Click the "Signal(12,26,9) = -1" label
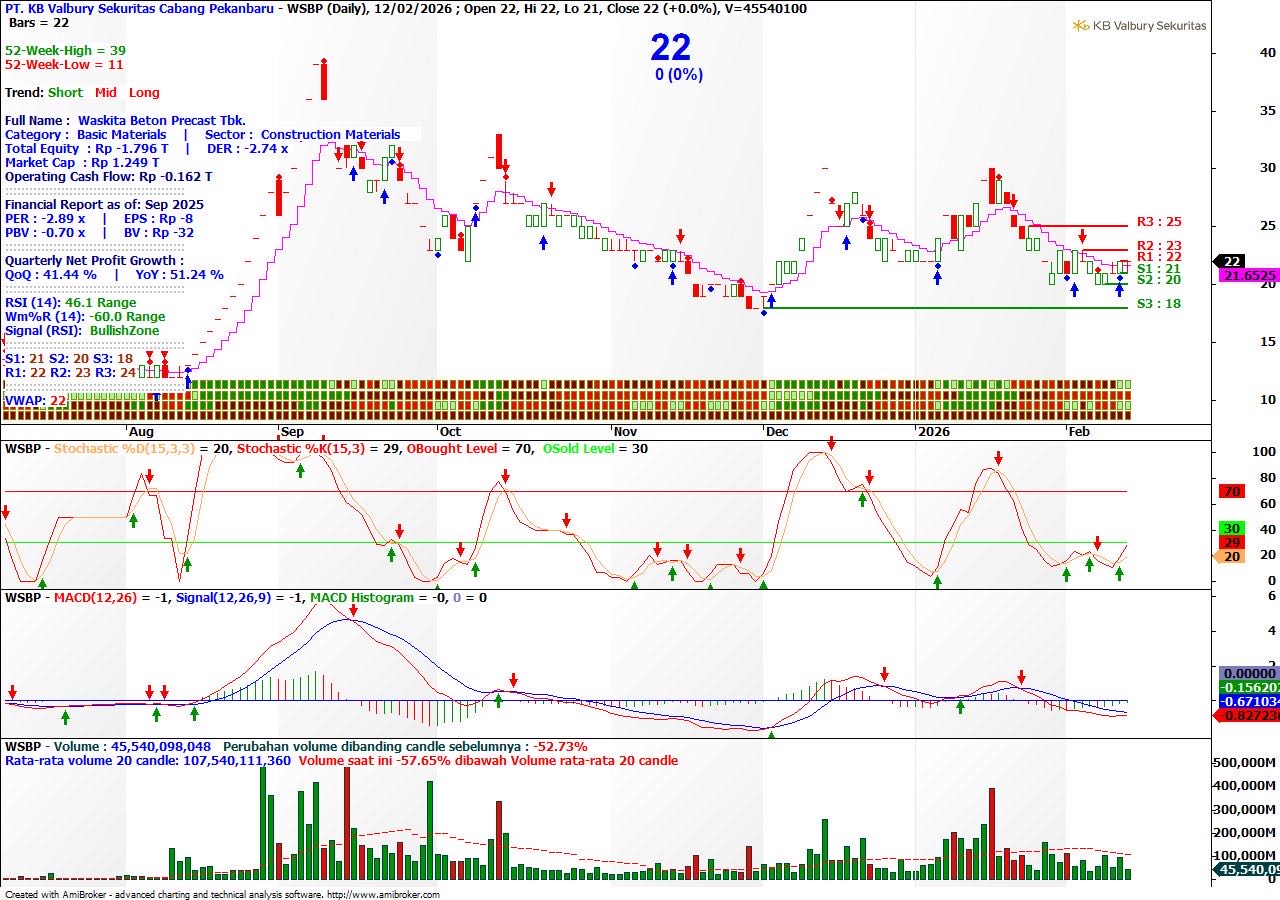1280x900 pixels. [x=239, y=598]
